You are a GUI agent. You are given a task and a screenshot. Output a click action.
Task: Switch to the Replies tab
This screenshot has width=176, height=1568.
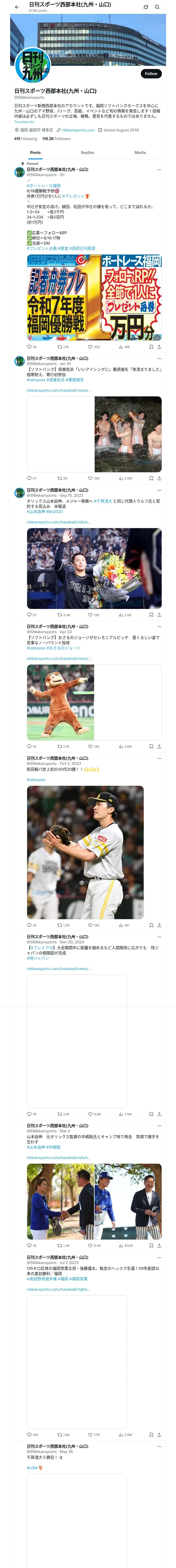[87, 153]
